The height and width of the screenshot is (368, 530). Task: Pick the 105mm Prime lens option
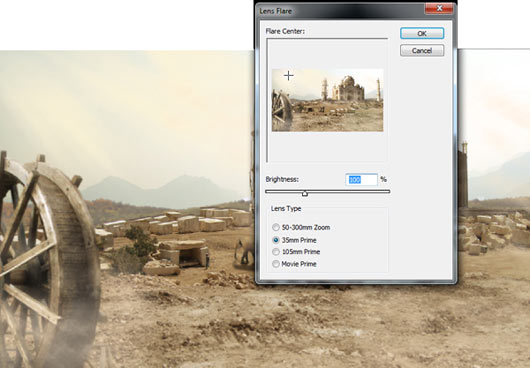(276, 252)
